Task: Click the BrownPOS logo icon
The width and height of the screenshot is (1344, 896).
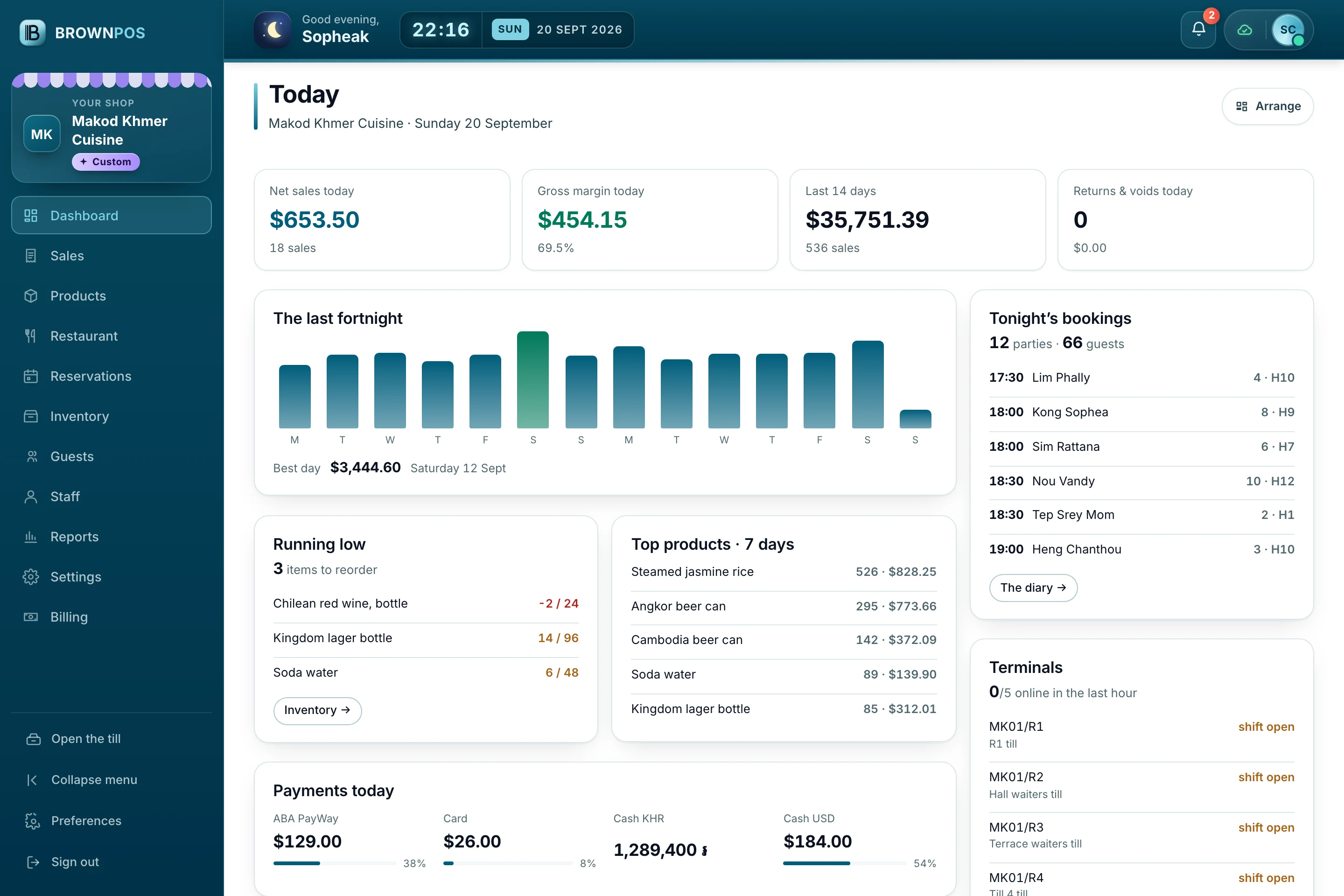Action: [x=33, y=33]
